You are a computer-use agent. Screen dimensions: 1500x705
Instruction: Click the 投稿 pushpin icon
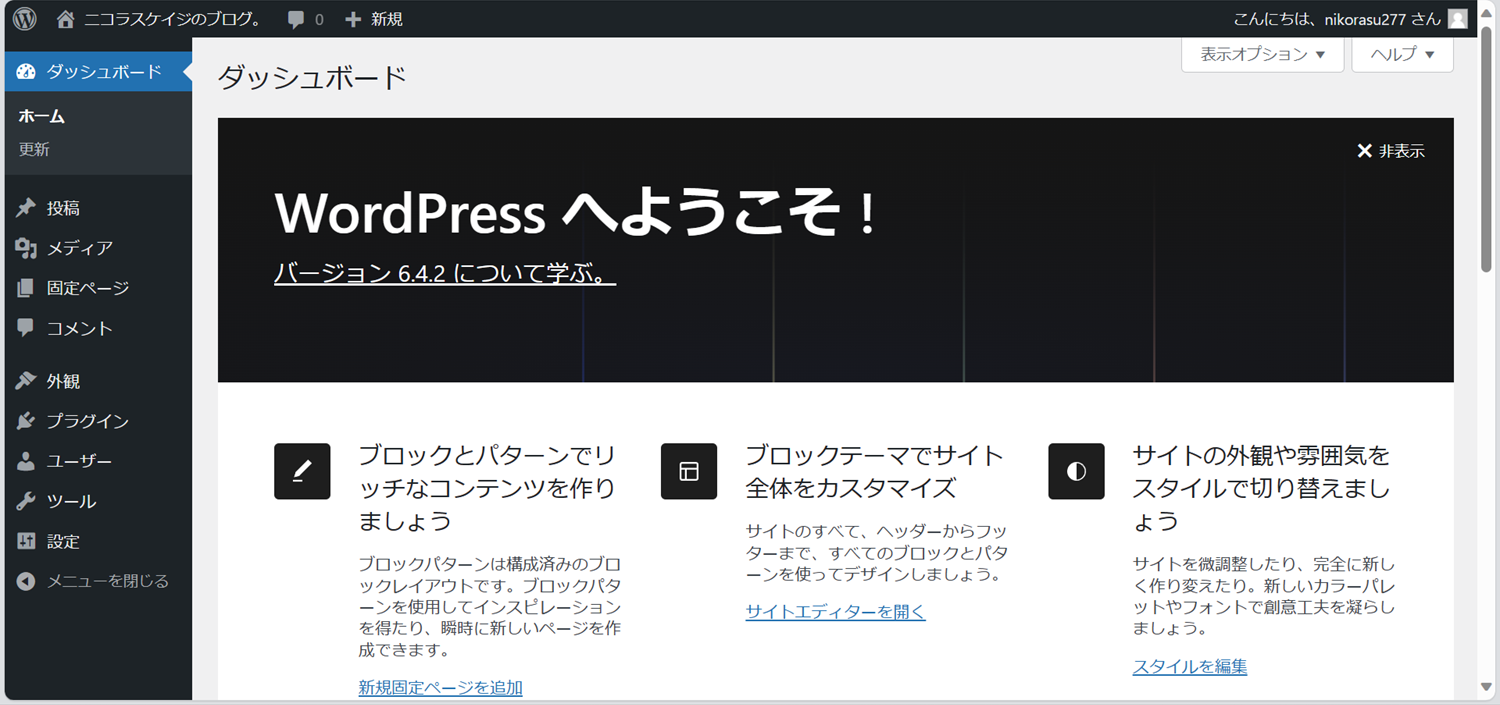[26, 208]
